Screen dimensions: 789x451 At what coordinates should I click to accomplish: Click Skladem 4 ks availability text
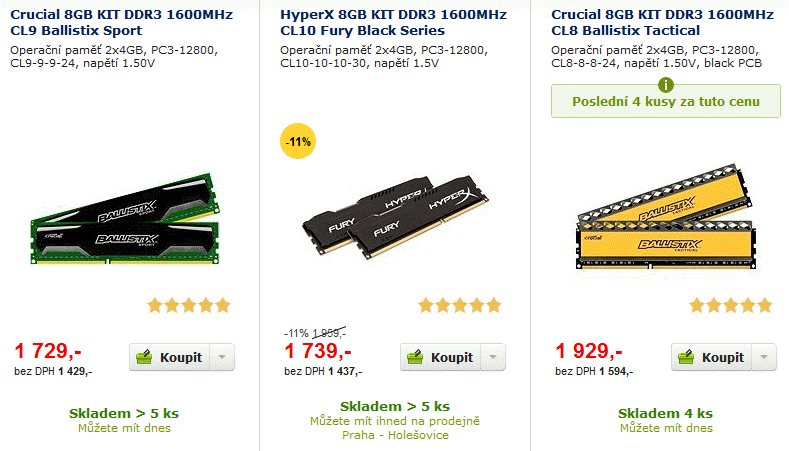pos(665,413)
